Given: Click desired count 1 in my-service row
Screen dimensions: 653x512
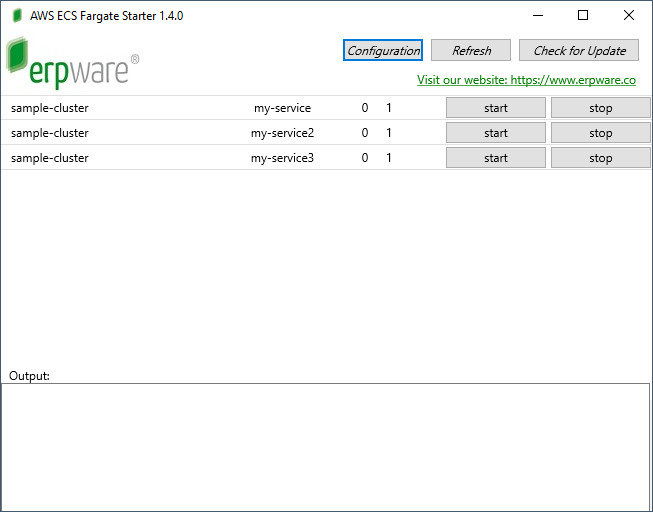Looking at the screenshot, I should coord(389,108).
